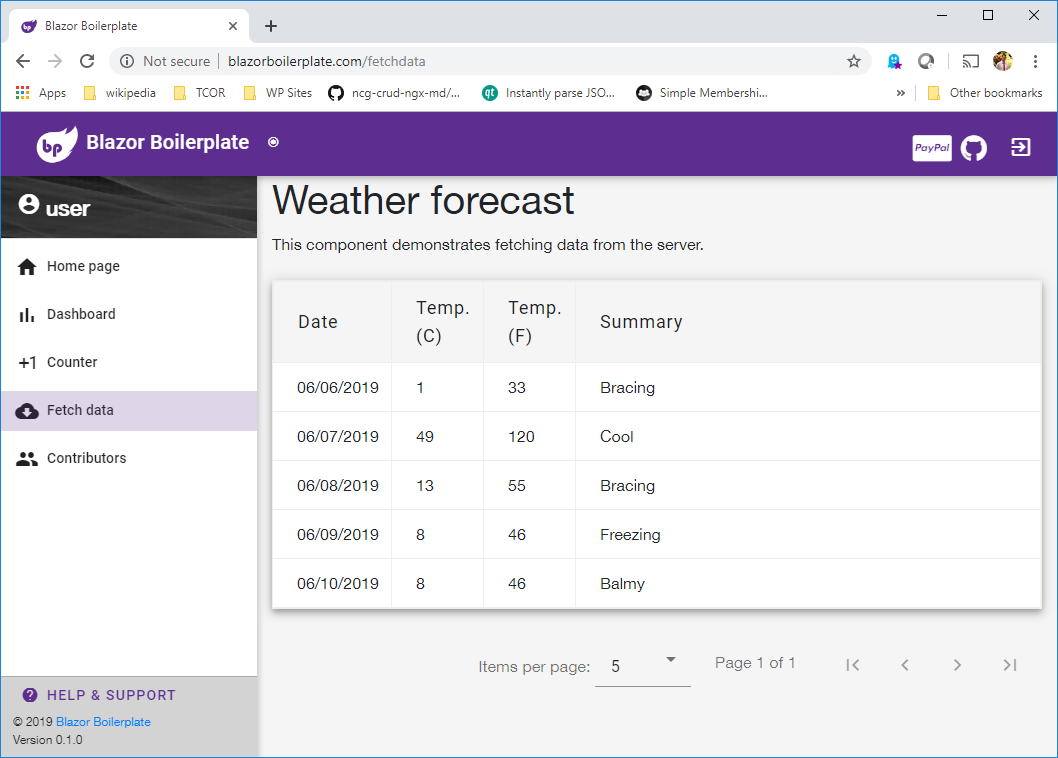Viewport: 1058px width, 758px height.
Task: Select the Contributors people icon
Action: (x=27, y=458)
